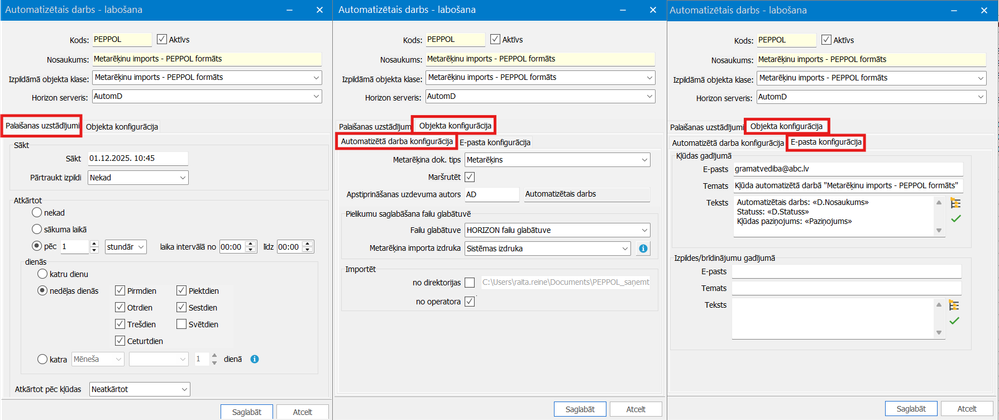Viewport: 999px width, 420px height.
Task: Tick the no direktorijas import checkbox
Action: [x=470, y=283]
